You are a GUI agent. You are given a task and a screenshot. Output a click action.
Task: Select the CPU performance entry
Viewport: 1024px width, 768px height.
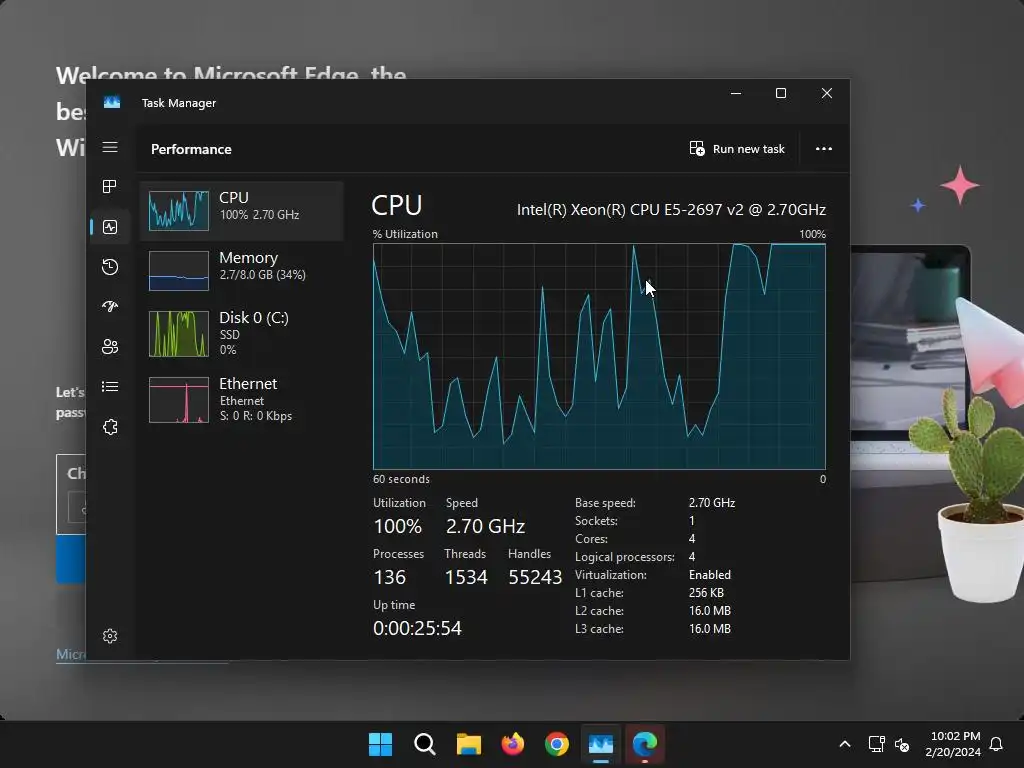click(242, 211)
